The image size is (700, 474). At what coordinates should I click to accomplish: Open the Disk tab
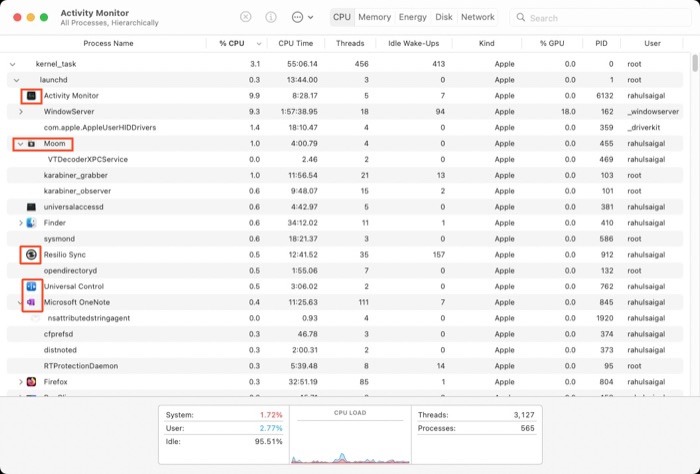[x=444, y=17]
